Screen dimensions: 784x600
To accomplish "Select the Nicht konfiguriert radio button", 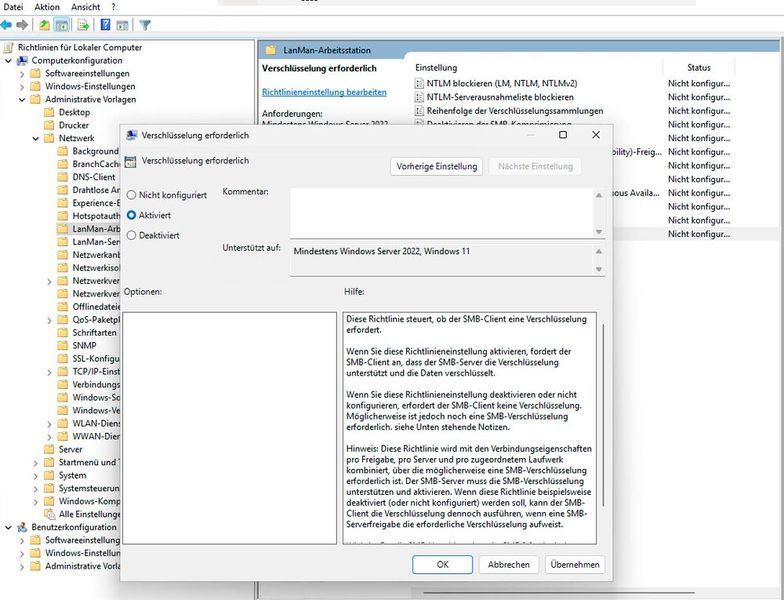I will (x=132, y=195).
